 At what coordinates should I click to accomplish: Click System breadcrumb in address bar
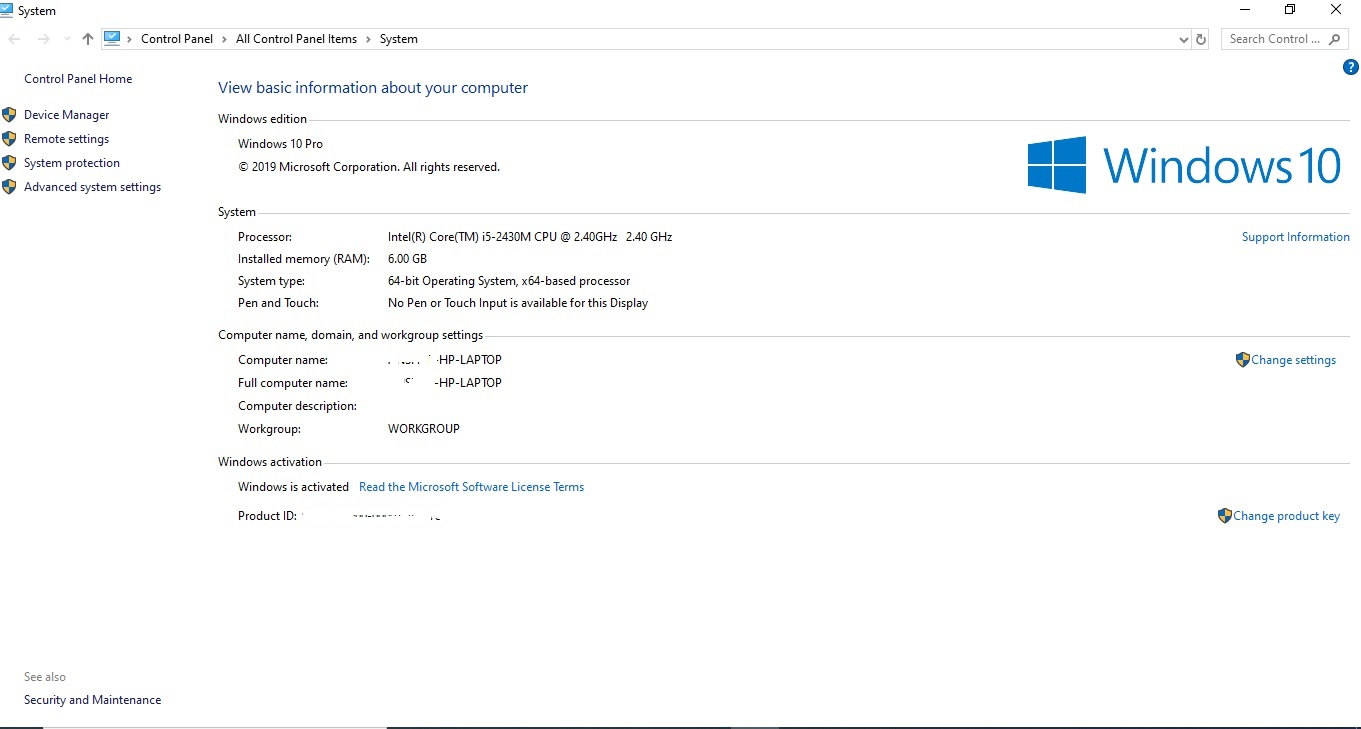point(398,39)
